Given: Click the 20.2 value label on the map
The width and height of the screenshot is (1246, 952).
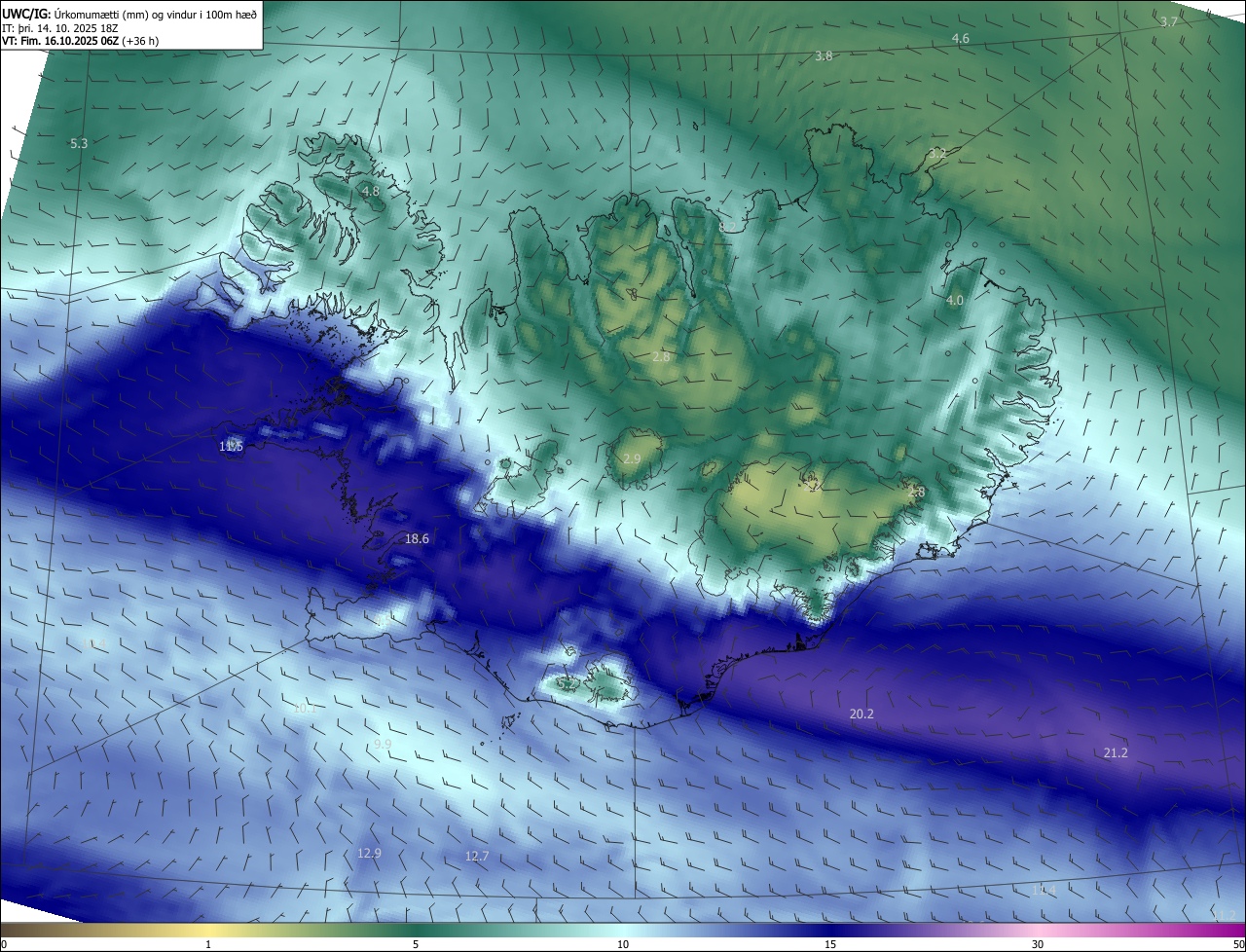Looking at the screenshot, I should (861, 714).
